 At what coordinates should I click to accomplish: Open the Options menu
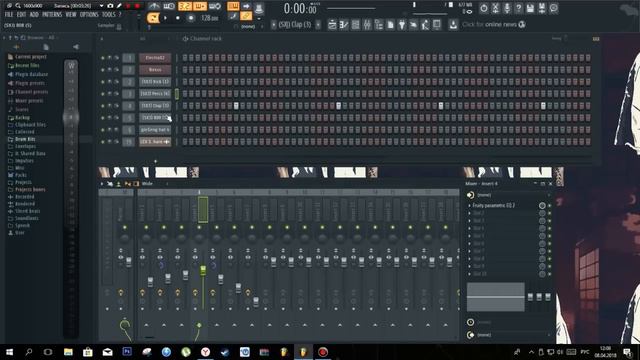pos(89,14)
